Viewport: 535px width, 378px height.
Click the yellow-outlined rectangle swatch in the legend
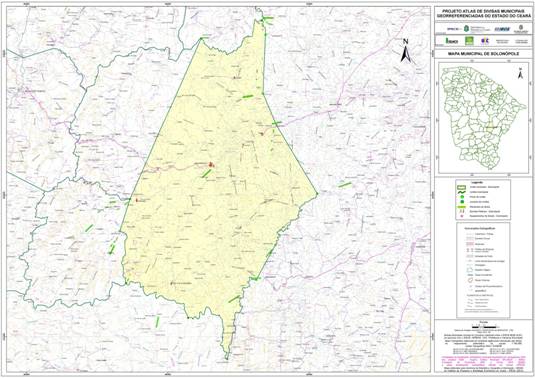pos(462,187)
